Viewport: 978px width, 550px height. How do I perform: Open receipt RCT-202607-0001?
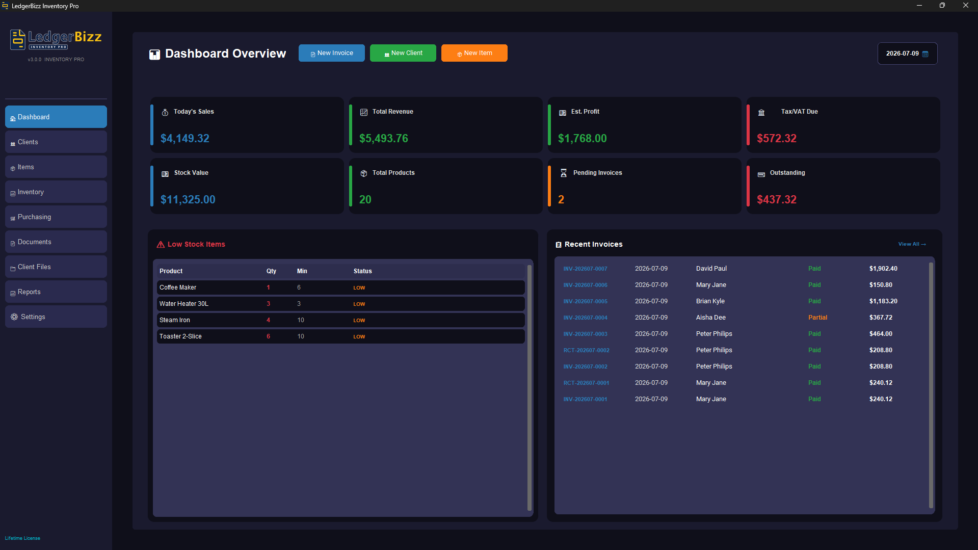click(586, 382)
